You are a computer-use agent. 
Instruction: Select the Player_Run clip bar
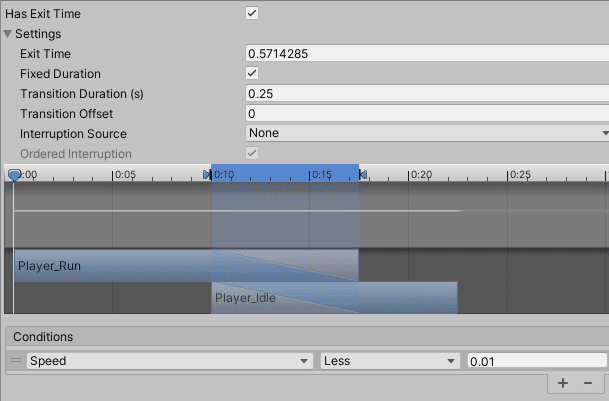coord(110,266)
